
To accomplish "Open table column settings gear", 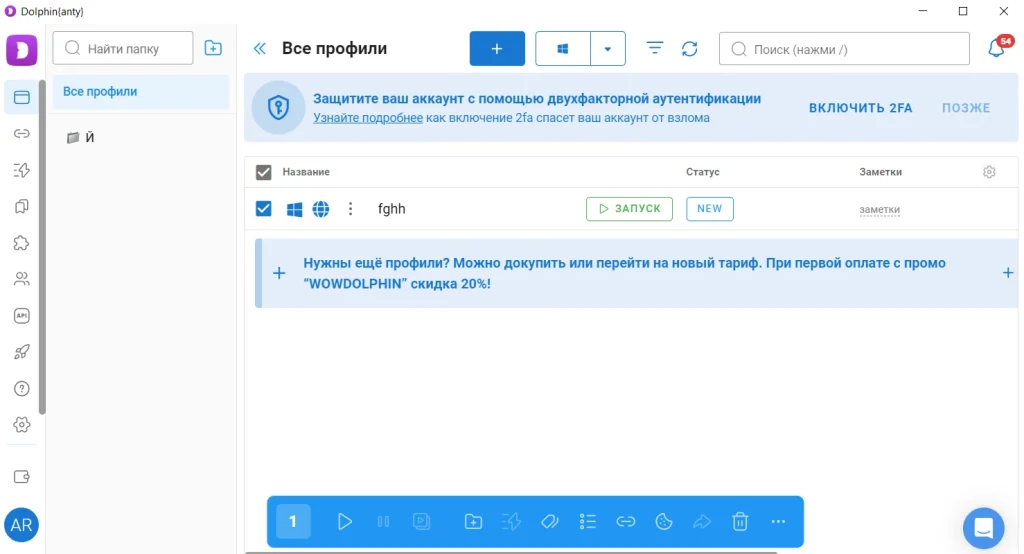I will (x=989, y=172).
